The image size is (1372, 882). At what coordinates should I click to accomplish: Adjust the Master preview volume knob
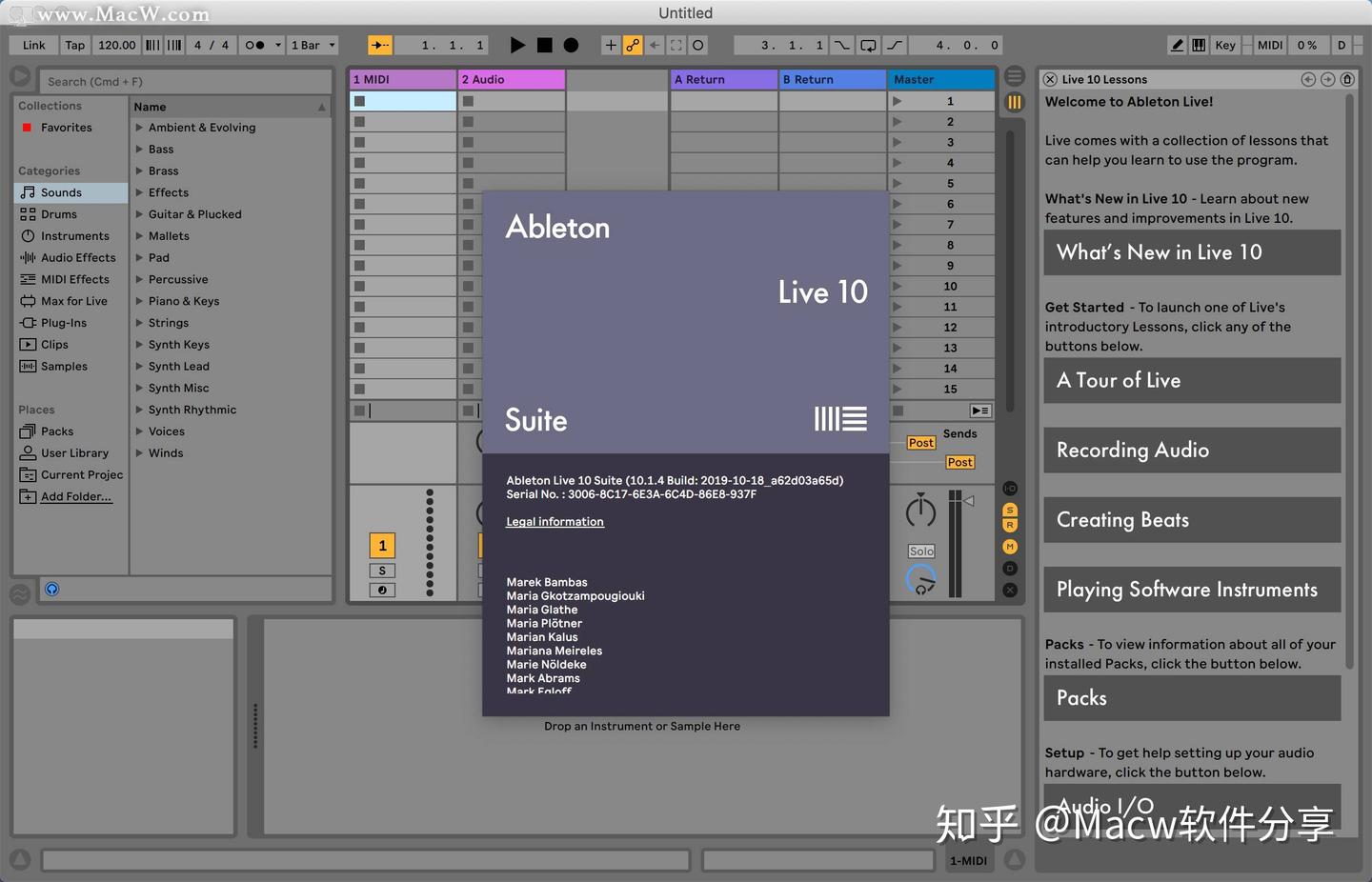(x=920, y=578)
